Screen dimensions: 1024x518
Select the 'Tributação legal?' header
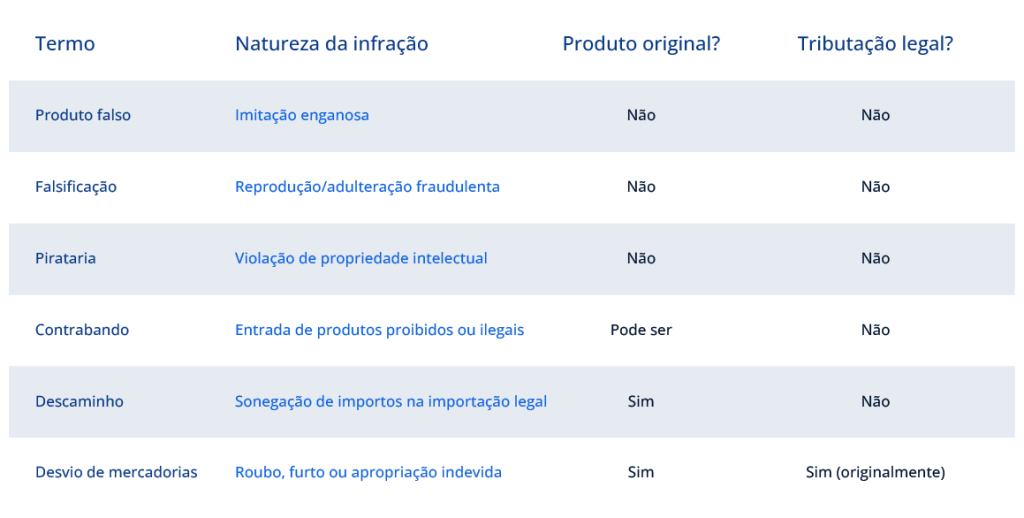click(x=875, y=44)
